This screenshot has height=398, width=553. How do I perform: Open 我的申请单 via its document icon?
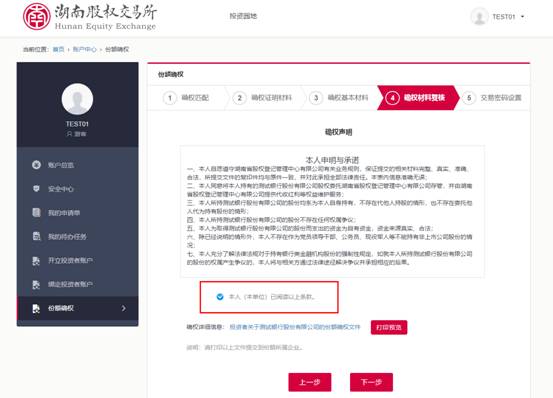(x=36, y=212)
